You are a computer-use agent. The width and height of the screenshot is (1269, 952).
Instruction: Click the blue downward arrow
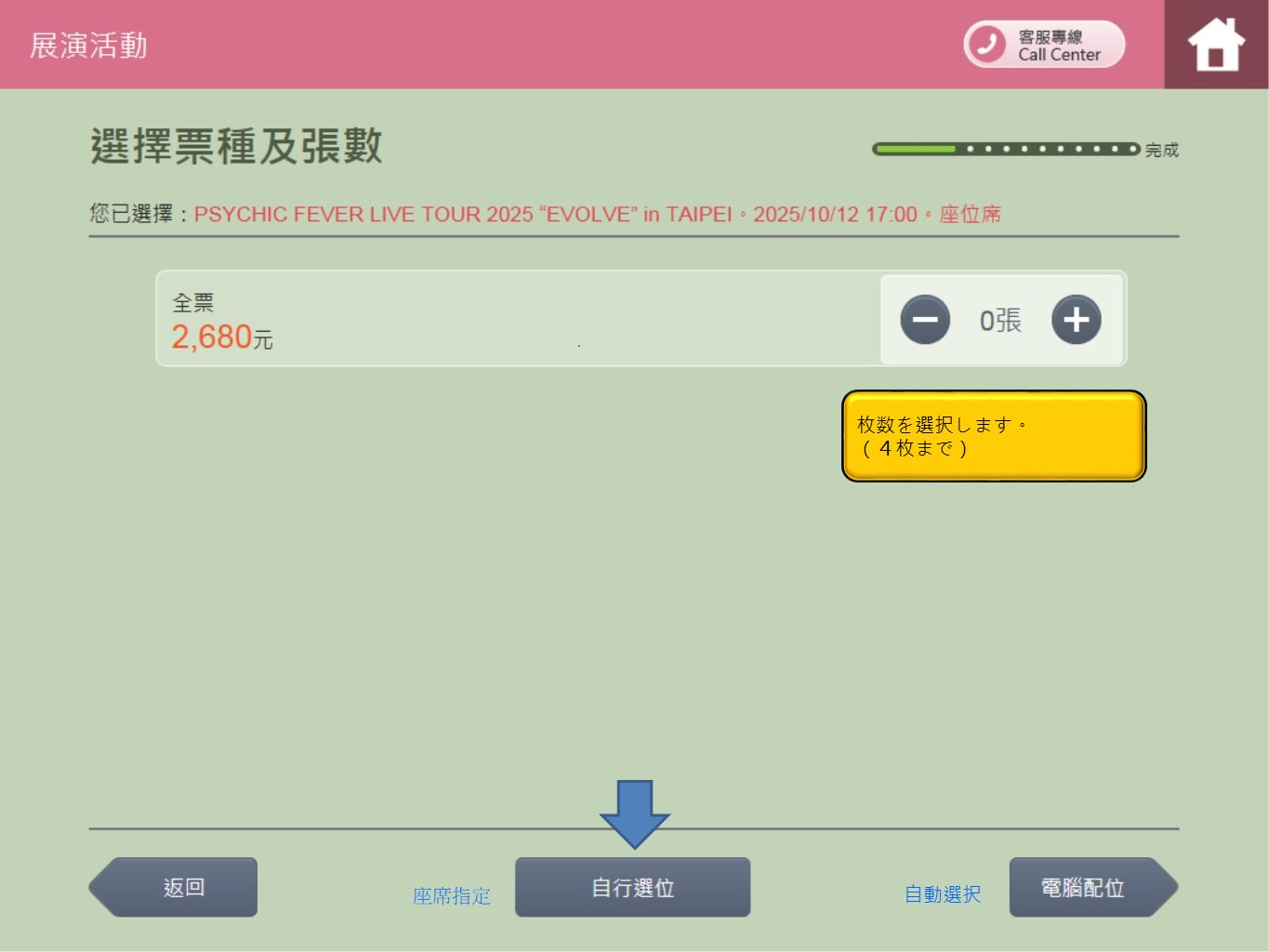click(635, 813)
